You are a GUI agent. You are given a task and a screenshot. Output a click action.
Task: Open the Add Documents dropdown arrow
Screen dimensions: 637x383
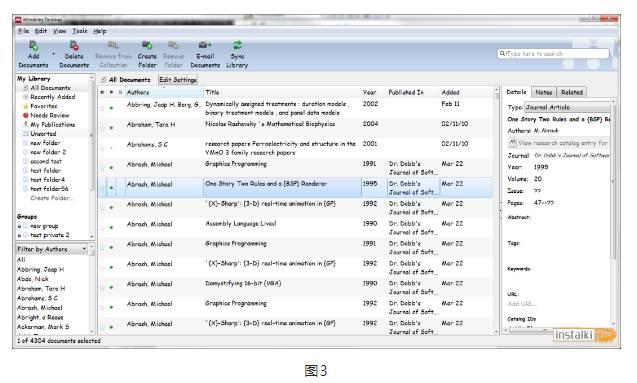click(x=53, y=54)
